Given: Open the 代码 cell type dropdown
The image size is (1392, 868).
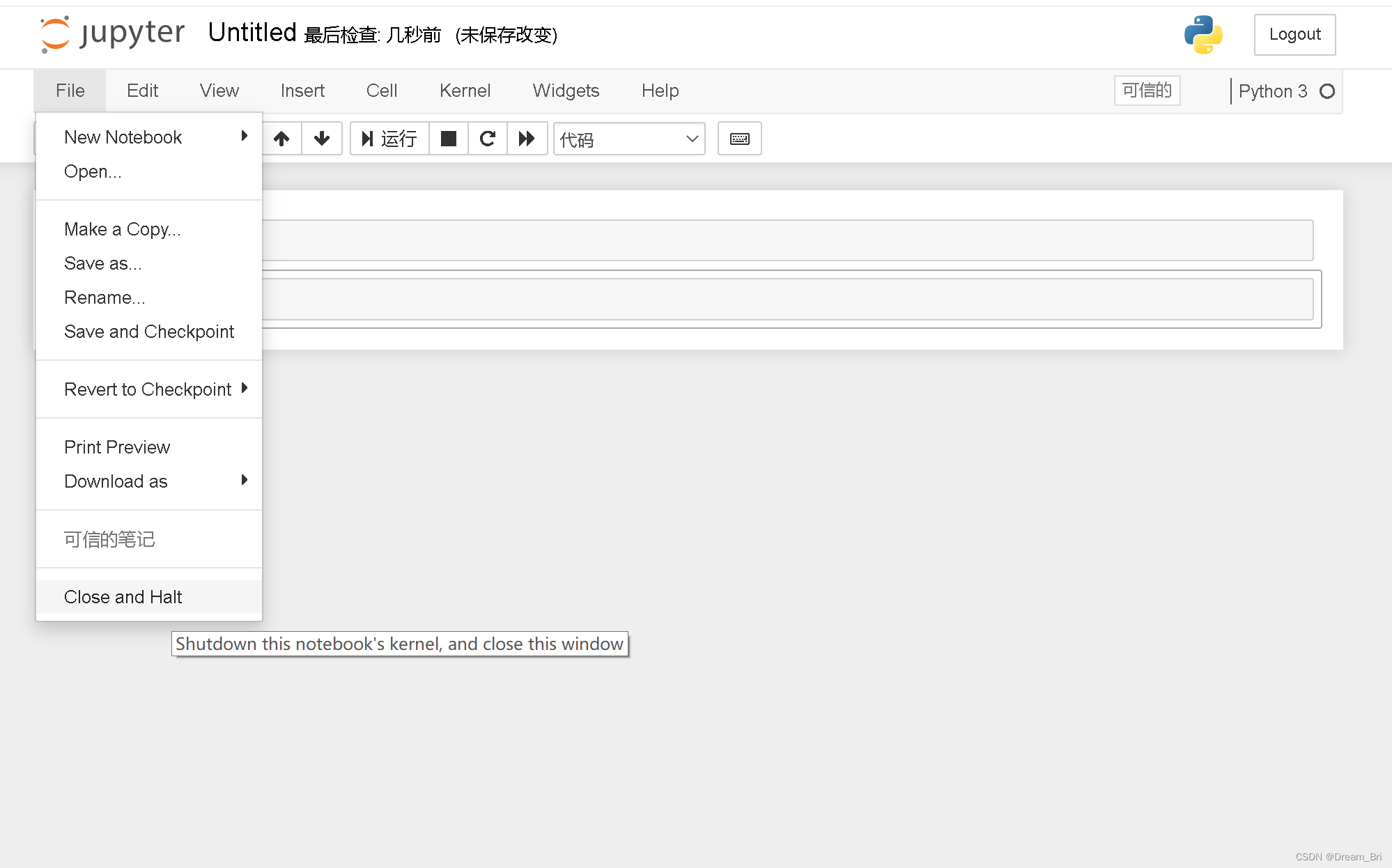Looking at the screenshot, I should coord(629,139).
